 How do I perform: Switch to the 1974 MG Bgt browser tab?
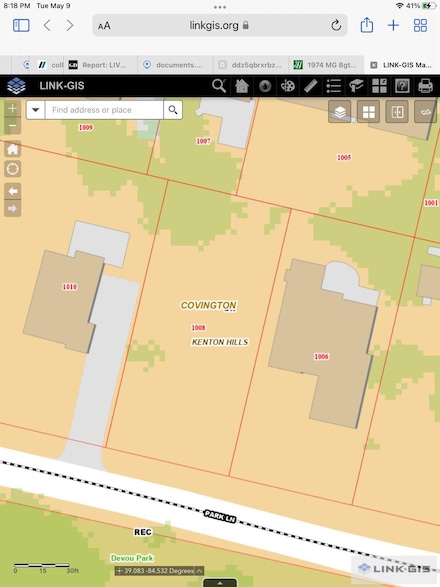click(326, 65)
